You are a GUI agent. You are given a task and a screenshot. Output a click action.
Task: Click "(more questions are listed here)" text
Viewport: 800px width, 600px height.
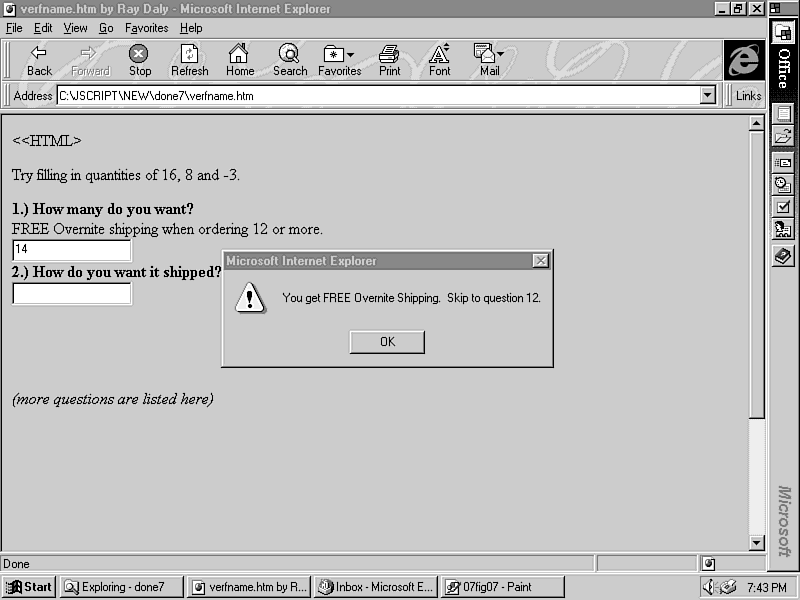(x=112, y=399)
